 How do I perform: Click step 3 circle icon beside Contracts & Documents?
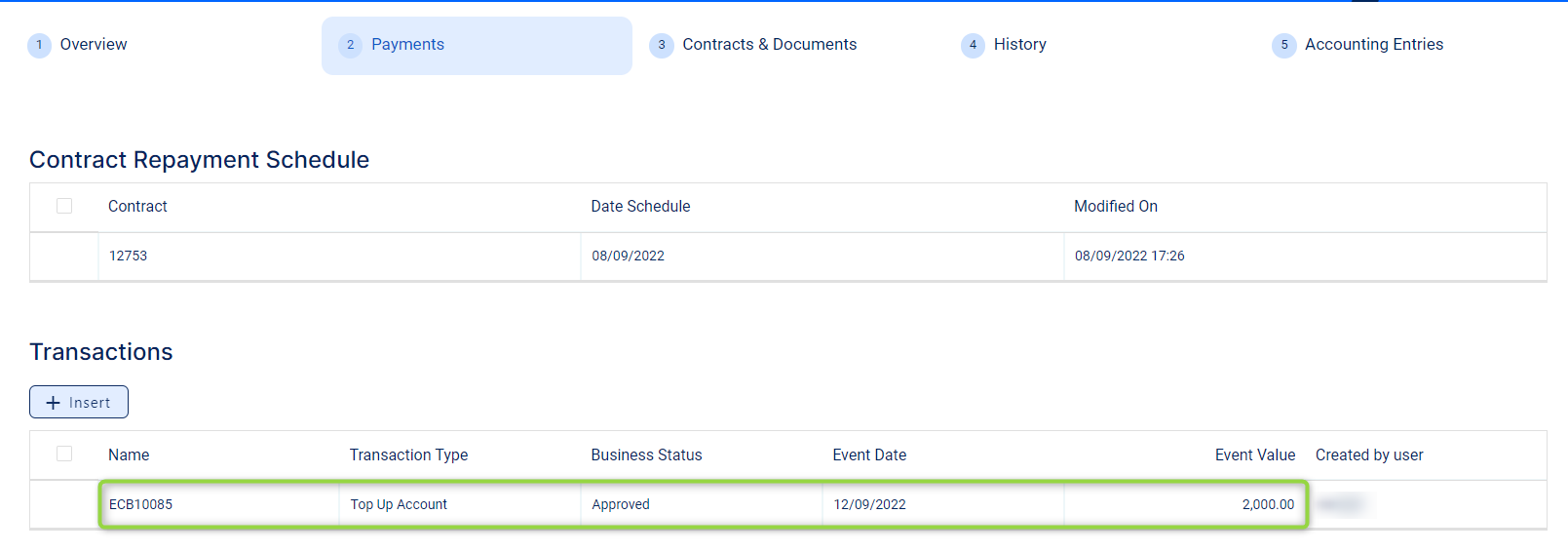coord(662,45)
